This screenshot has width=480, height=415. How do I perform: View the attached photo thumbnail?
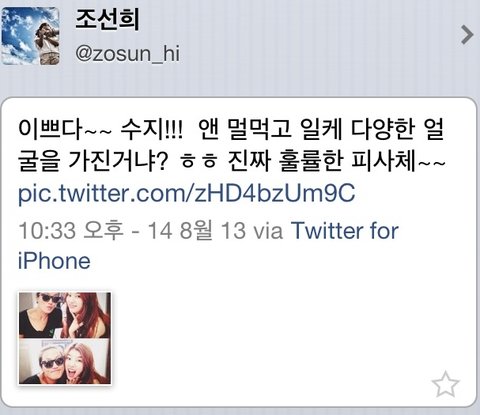[x=65, y=338]
